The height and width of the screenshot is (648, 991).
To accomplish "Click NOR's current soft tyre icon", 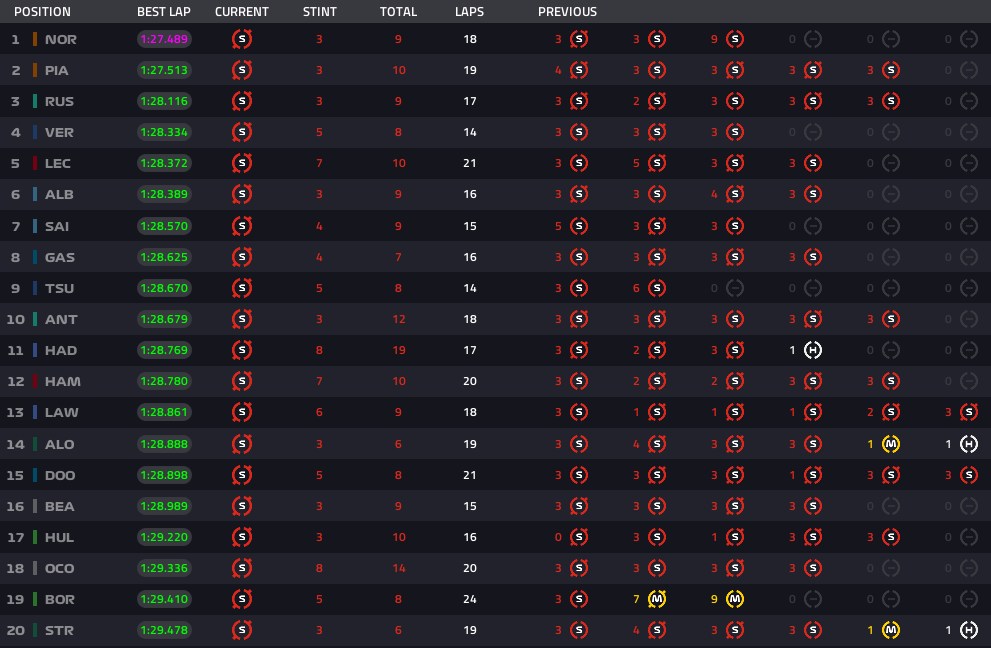I will (242, 39).
